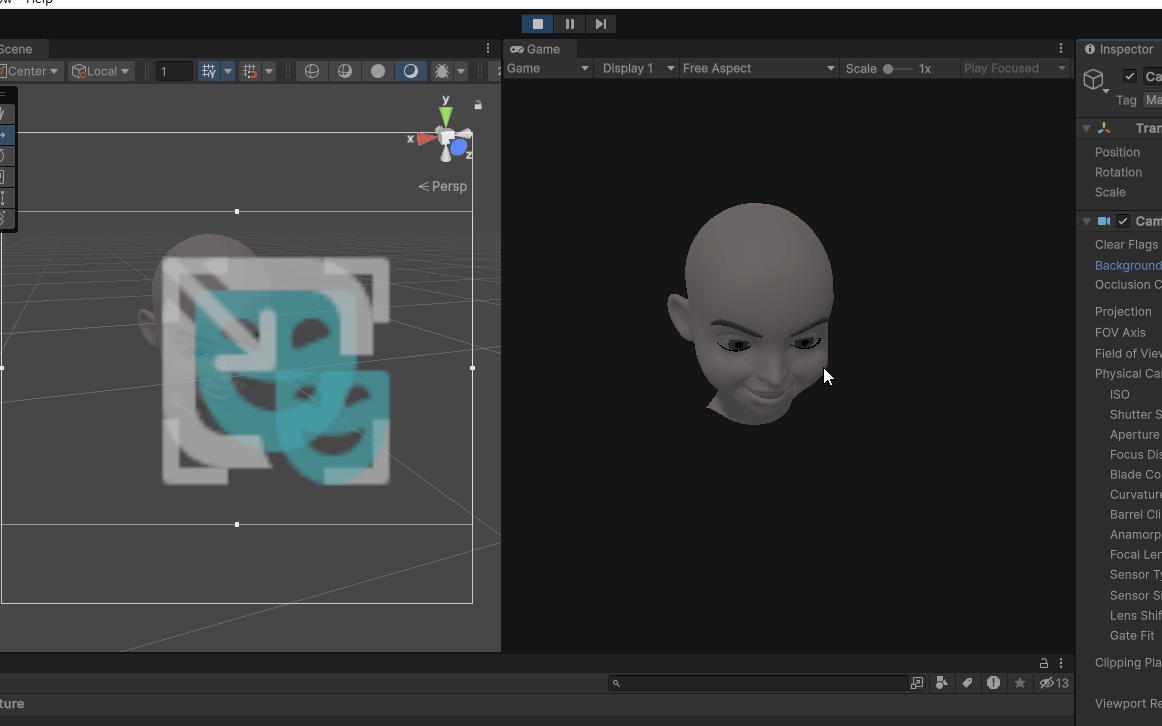Click the Gate Fit property label
Screen dimensions: 1162x726
click(x=1132, y=635)
